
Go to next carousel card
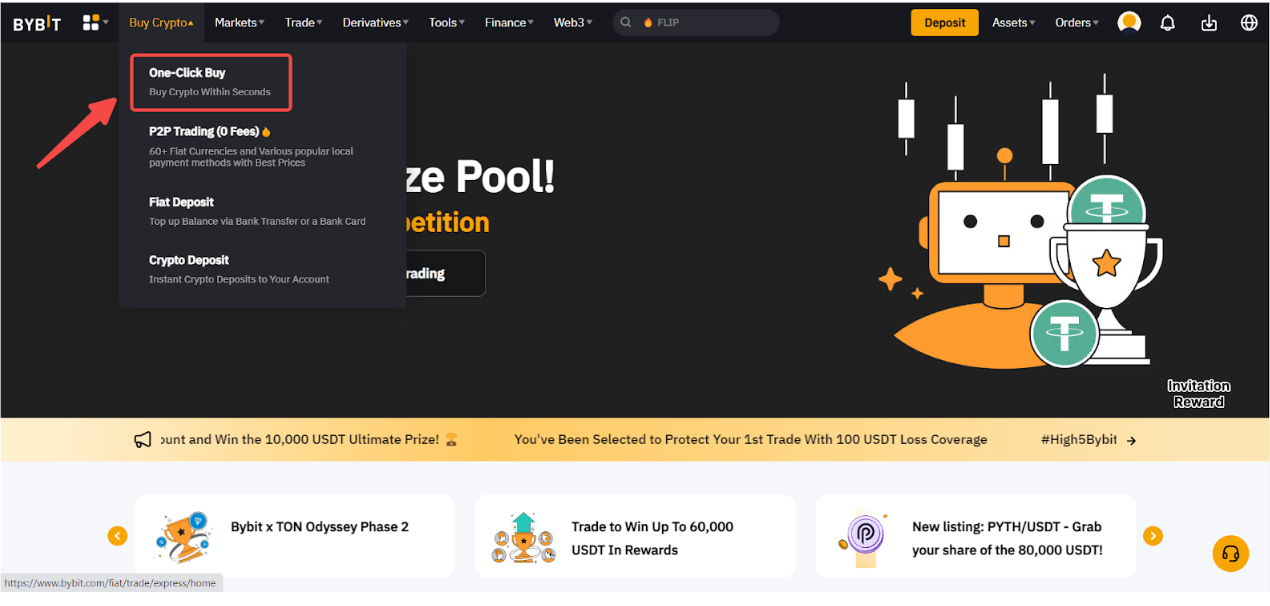point(1153,536)
